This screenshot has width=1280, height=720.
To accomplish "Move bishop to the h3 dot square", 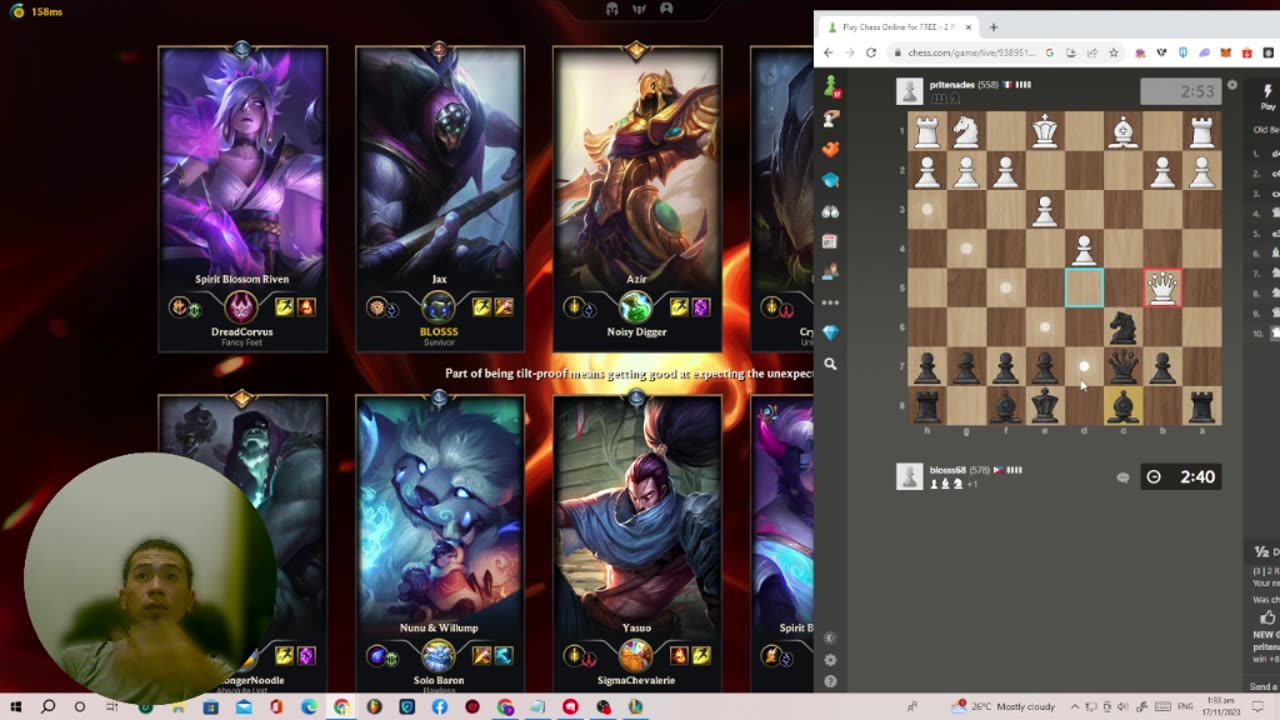I will pos(927,210).
